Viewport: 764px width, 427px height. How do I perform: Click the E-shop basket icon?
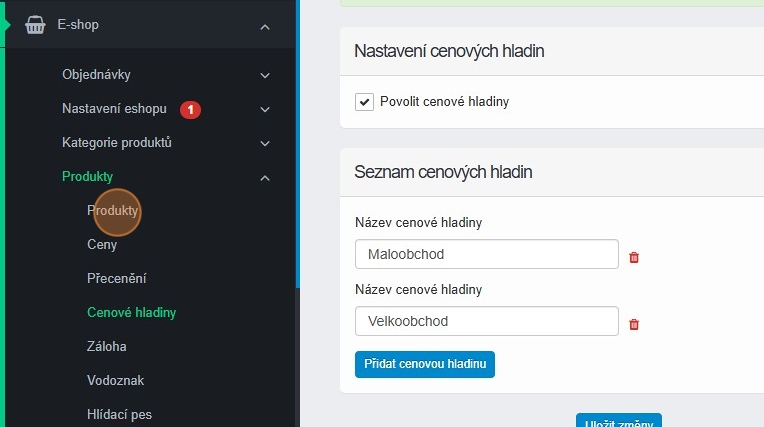(x=35, y=26)
